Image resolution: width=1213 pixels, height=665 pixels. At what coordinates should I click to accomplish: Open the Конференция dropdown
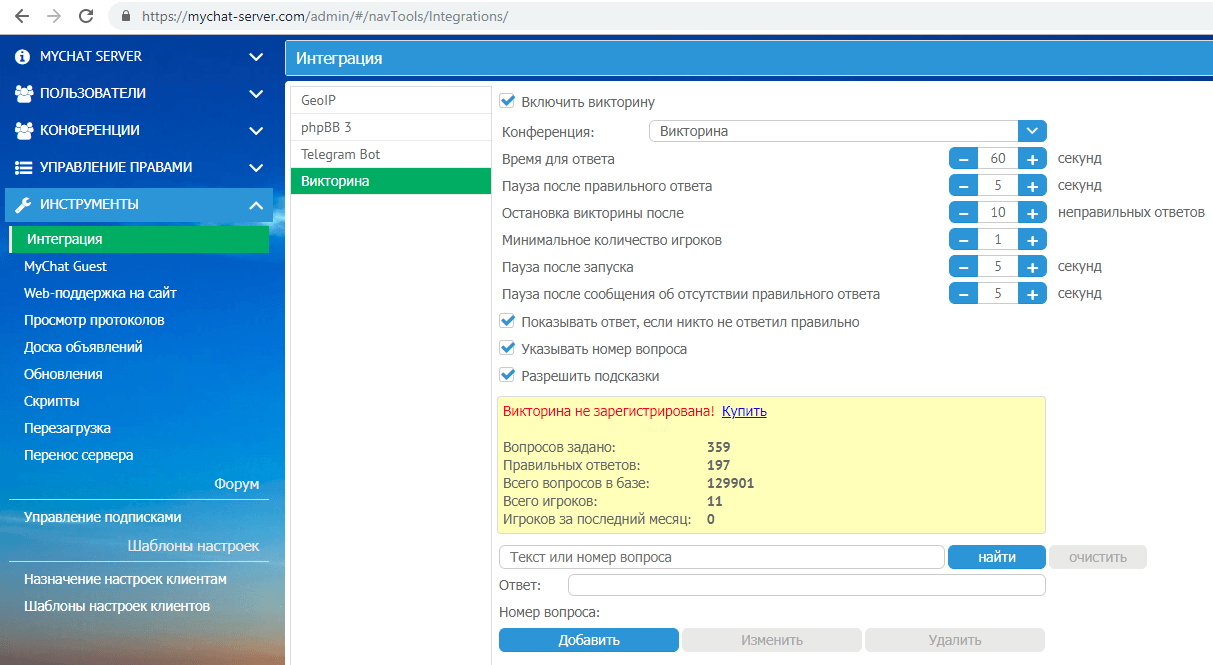coord(1033,130)
